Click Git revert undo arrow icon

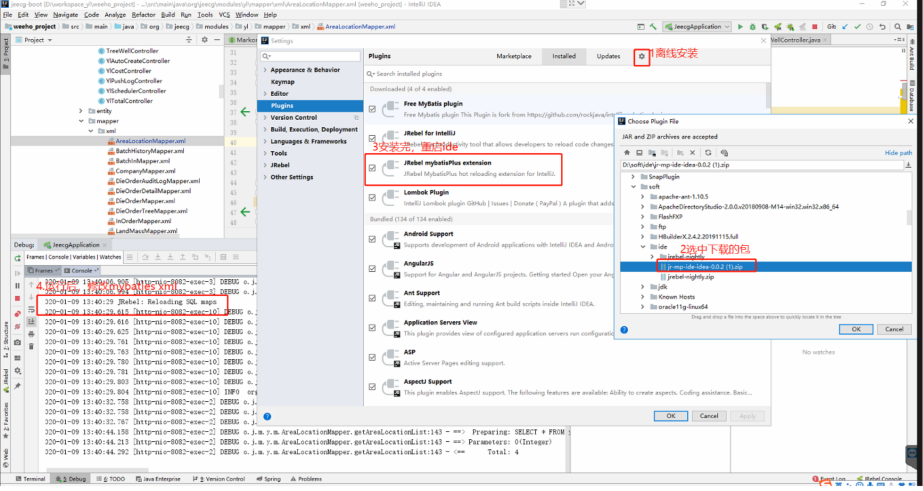pos(882,26)
